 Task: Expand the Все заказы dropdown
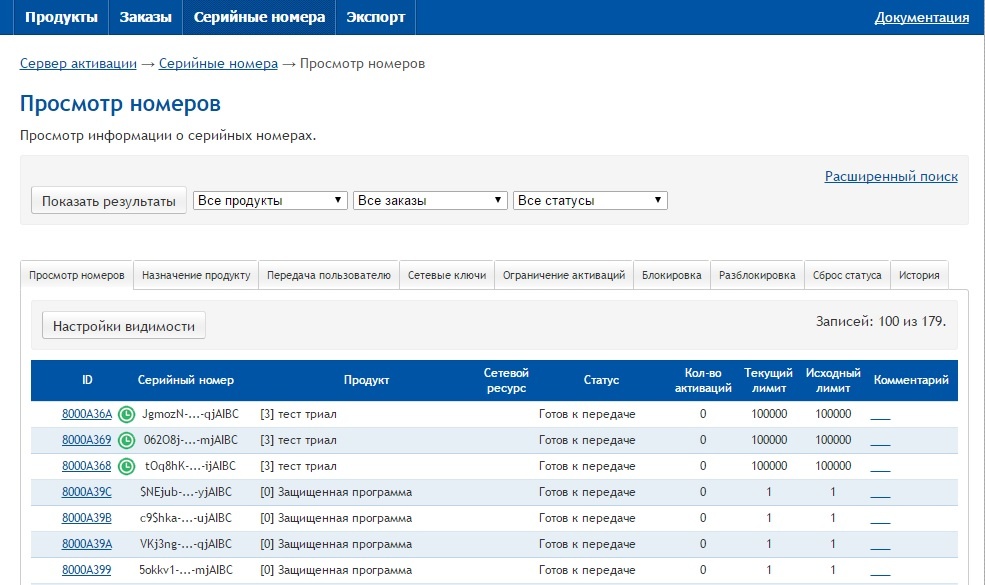click(430, 201)
